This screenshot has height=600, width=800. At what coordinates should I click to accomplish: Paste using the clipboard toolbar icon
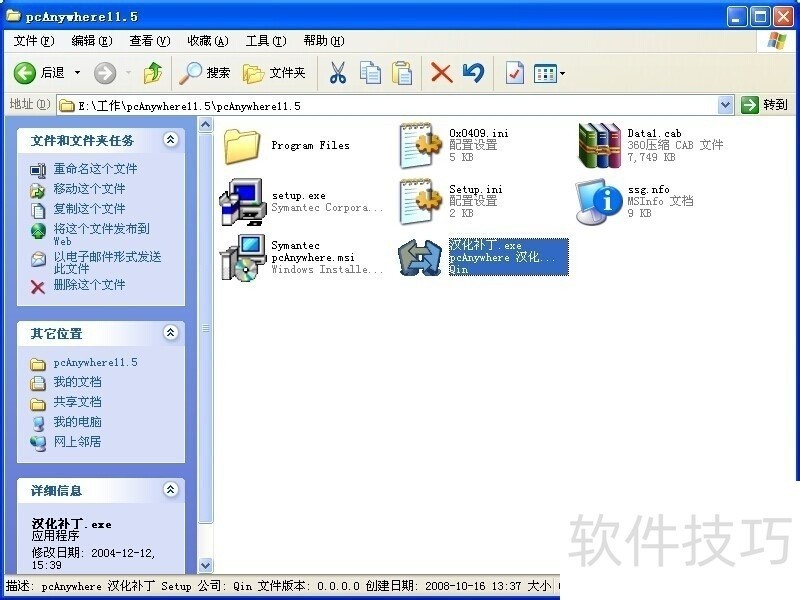tap(402, 73)
